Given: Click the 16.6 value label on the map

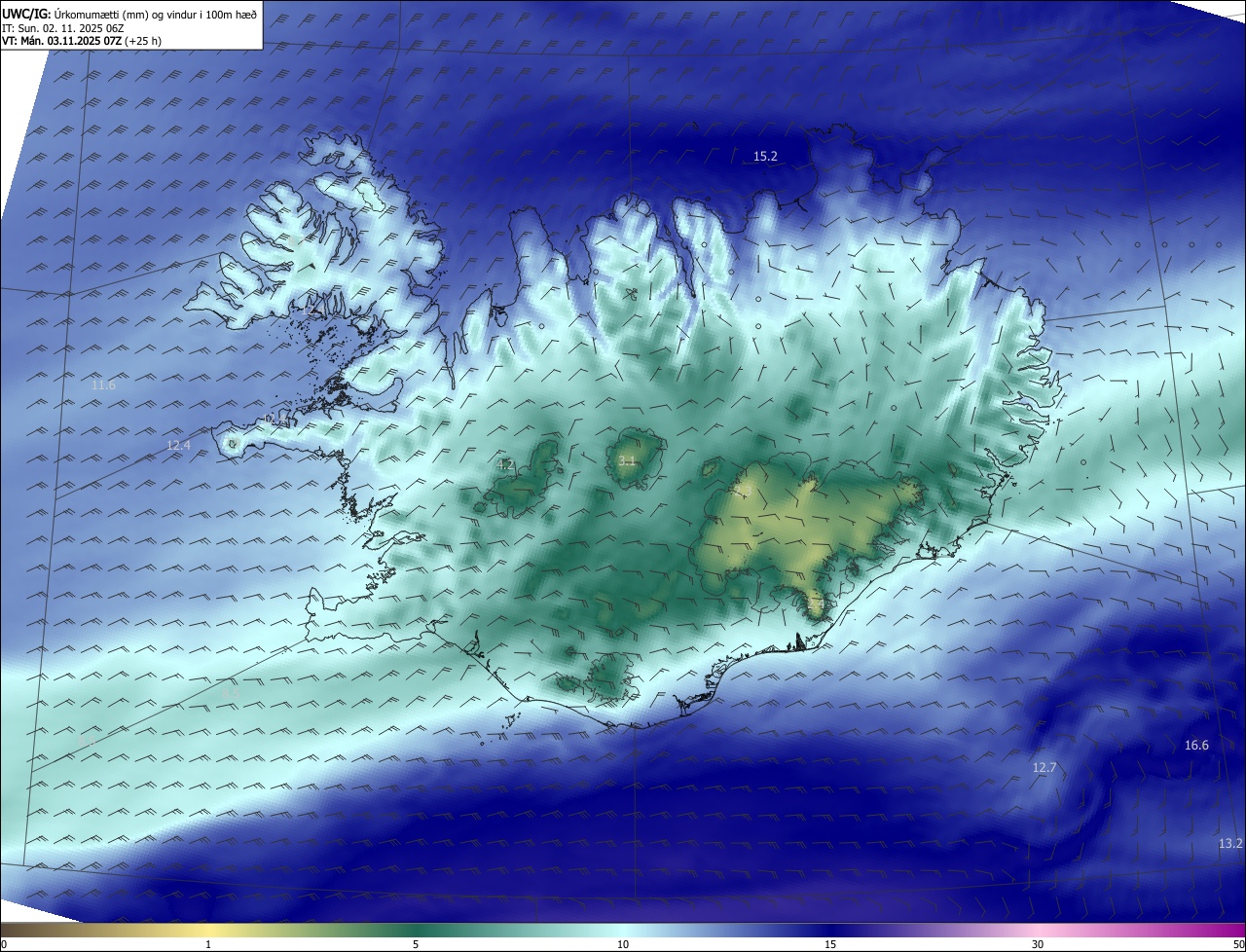Looking at the screenshot, I should pyautogui.click(x=1196, y=746).
